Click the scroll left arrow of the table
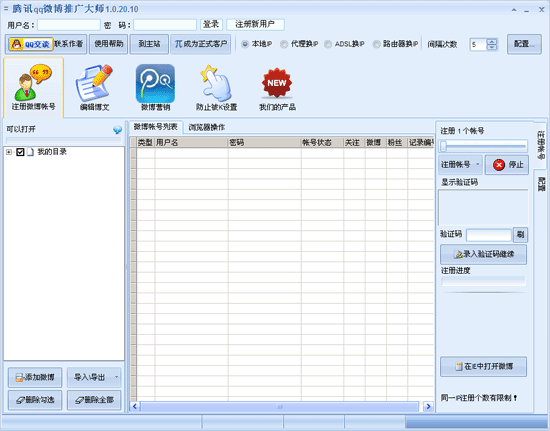Screen dimensions: 550x431 (x=135, y=407)
